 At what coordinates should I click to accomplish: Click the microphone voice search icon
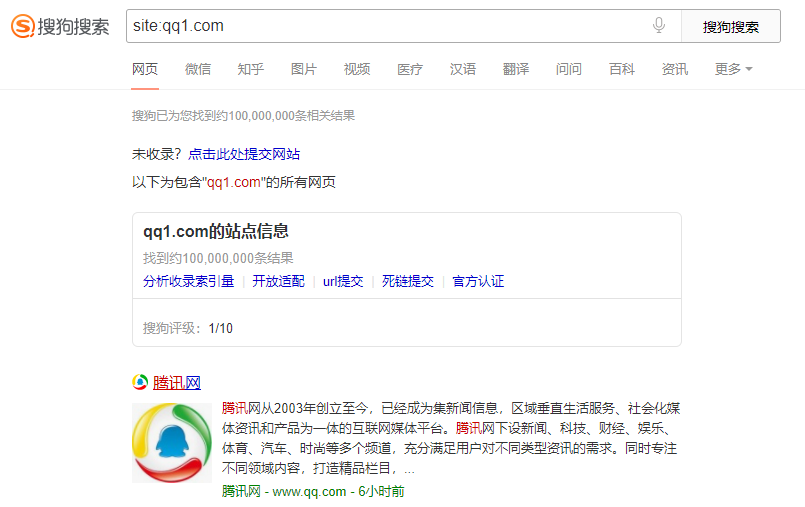659,26
